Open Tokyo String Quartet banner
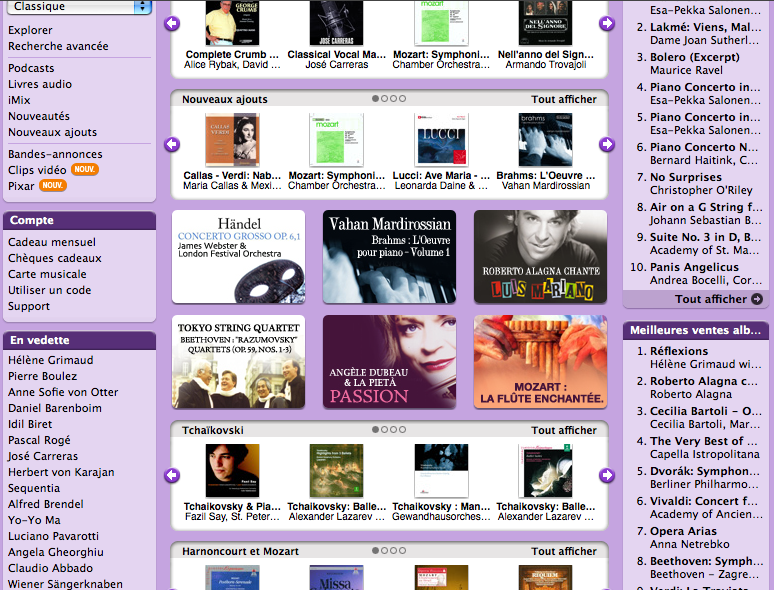Image resolution: width=774 pixels, height=590 pixels. (238, 362)
